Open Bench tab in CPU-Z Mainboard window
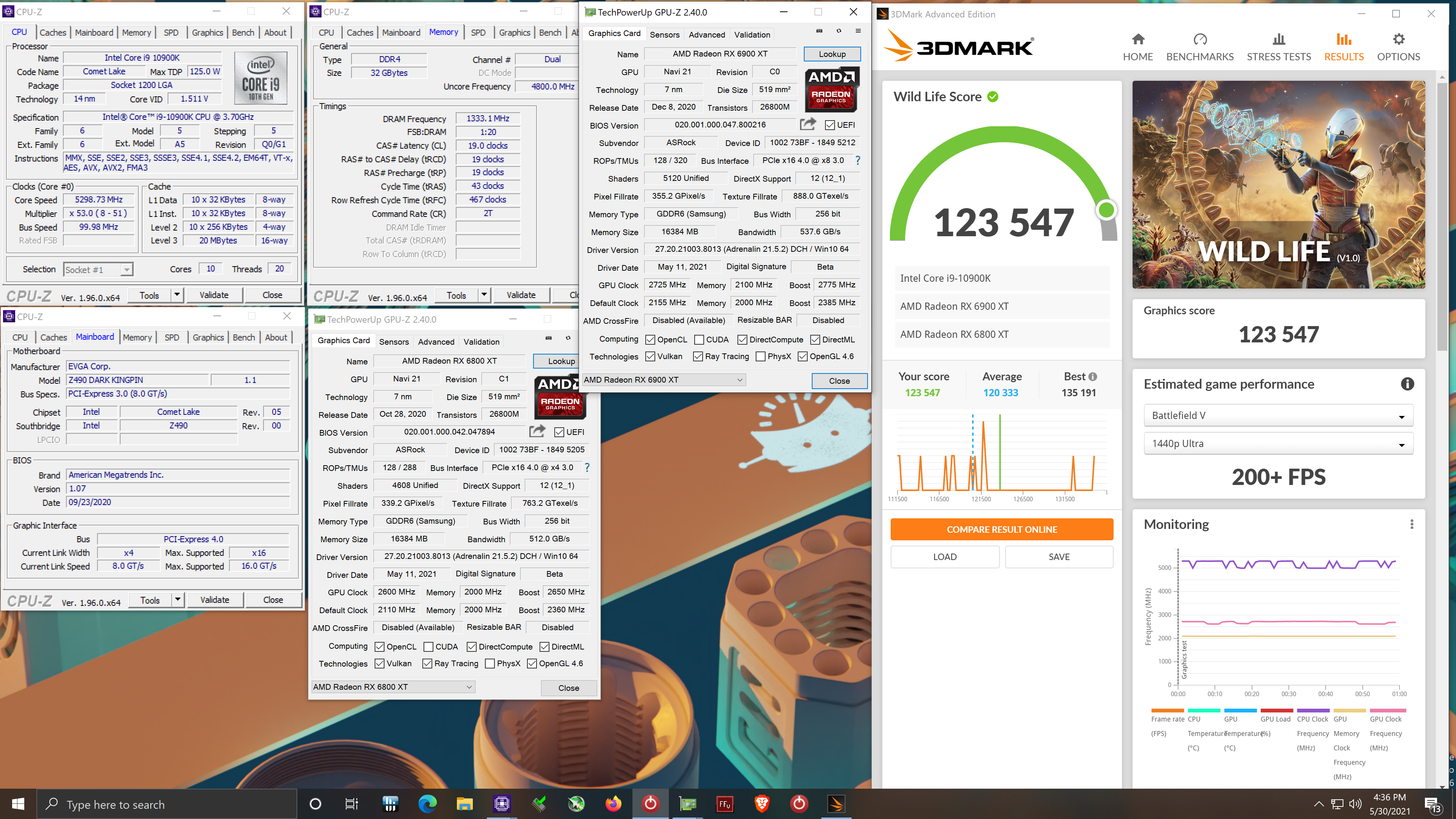 coord(243,337)
